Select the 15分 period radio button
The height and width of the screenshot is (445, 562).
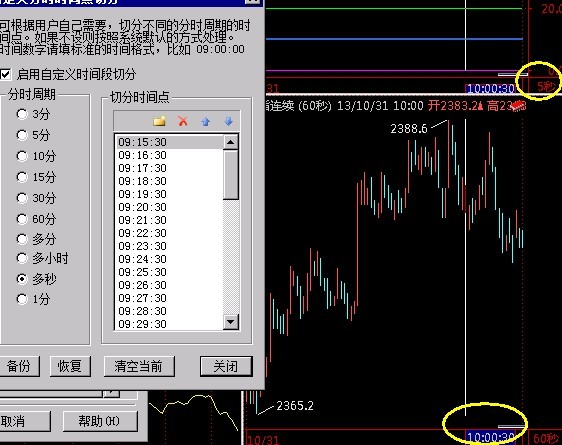point(22,177)
